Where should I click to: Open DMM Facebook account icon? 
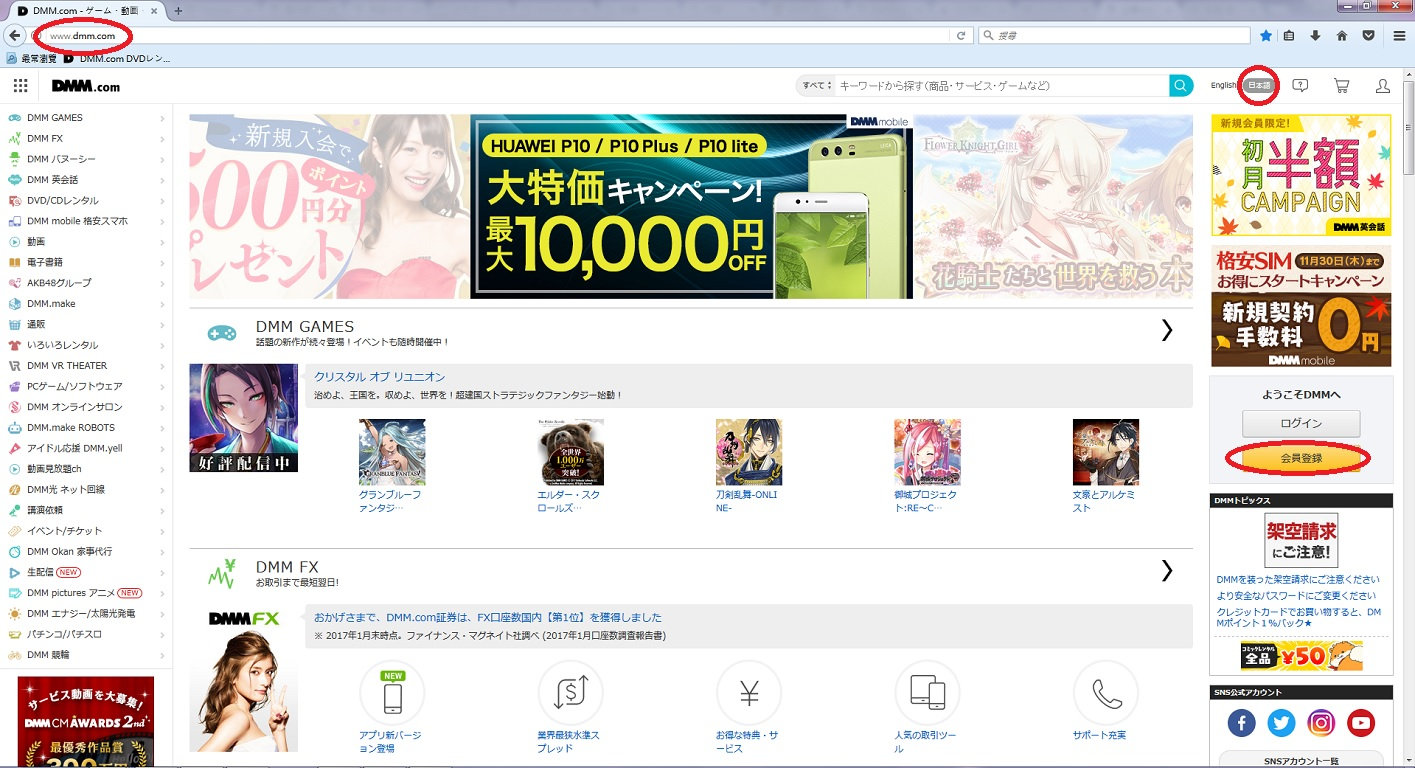(x=1241, y=722)
